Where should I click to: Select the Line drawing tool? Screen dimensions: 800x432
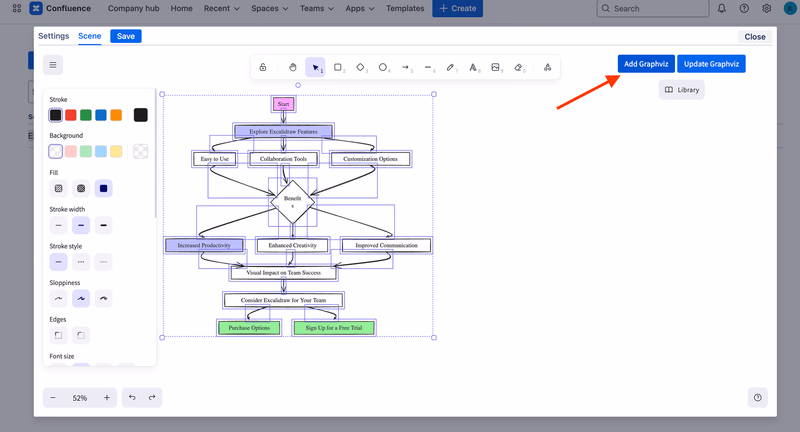(x=428, y=67)
